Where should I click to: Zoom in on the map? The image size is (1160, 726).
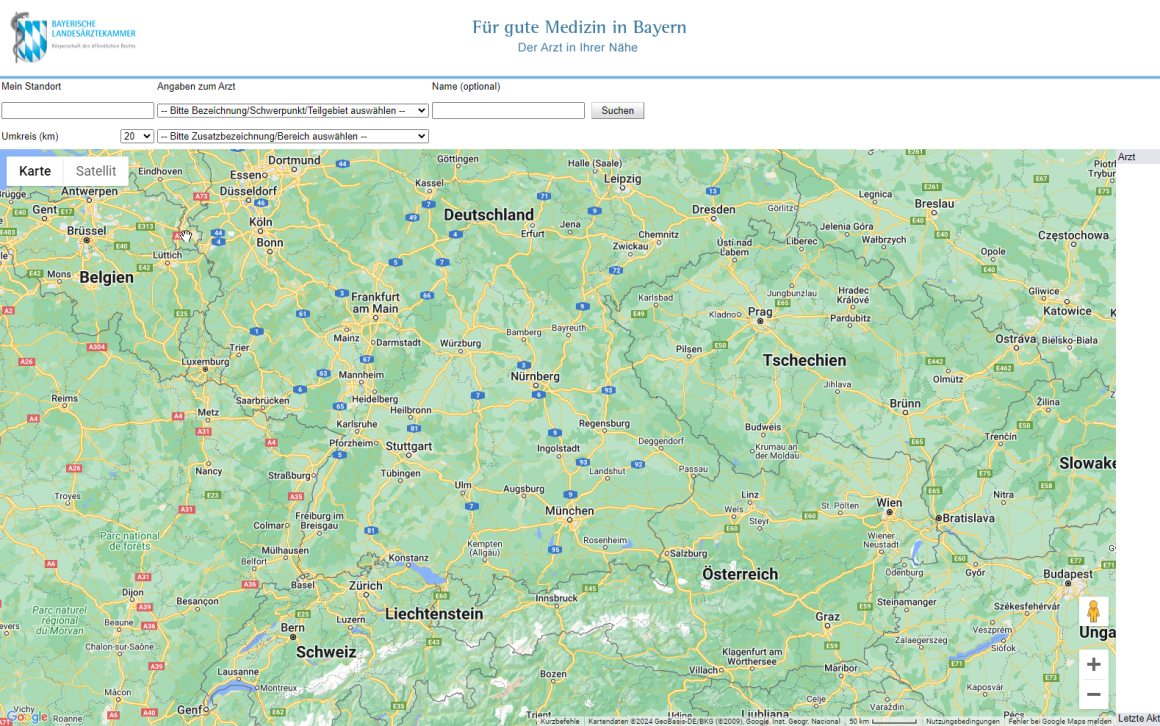pyautogui.click(x=1093, y=664)
